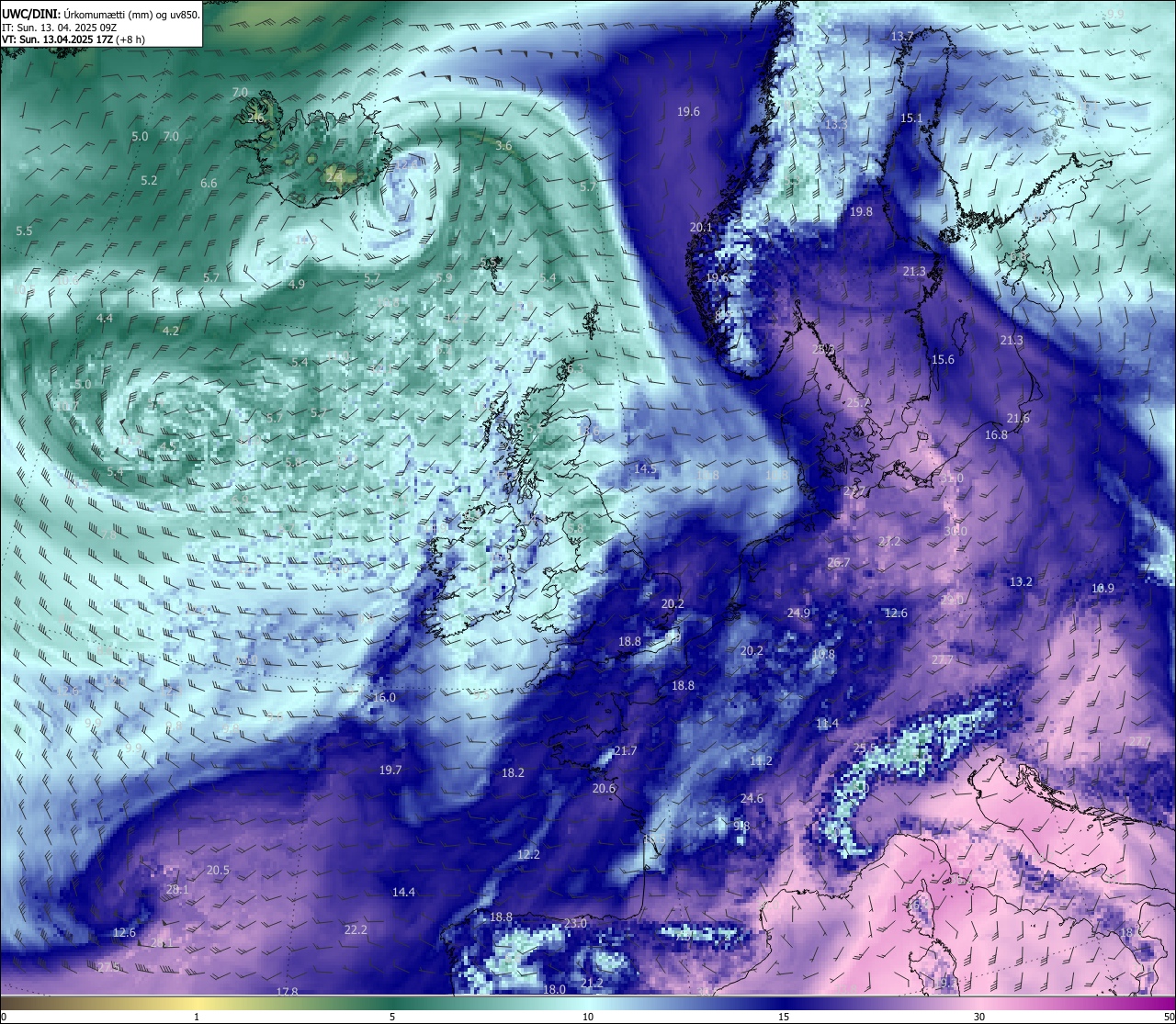Click the 22.2 value map label
Screen dimensions: 1176x1024
356,930
